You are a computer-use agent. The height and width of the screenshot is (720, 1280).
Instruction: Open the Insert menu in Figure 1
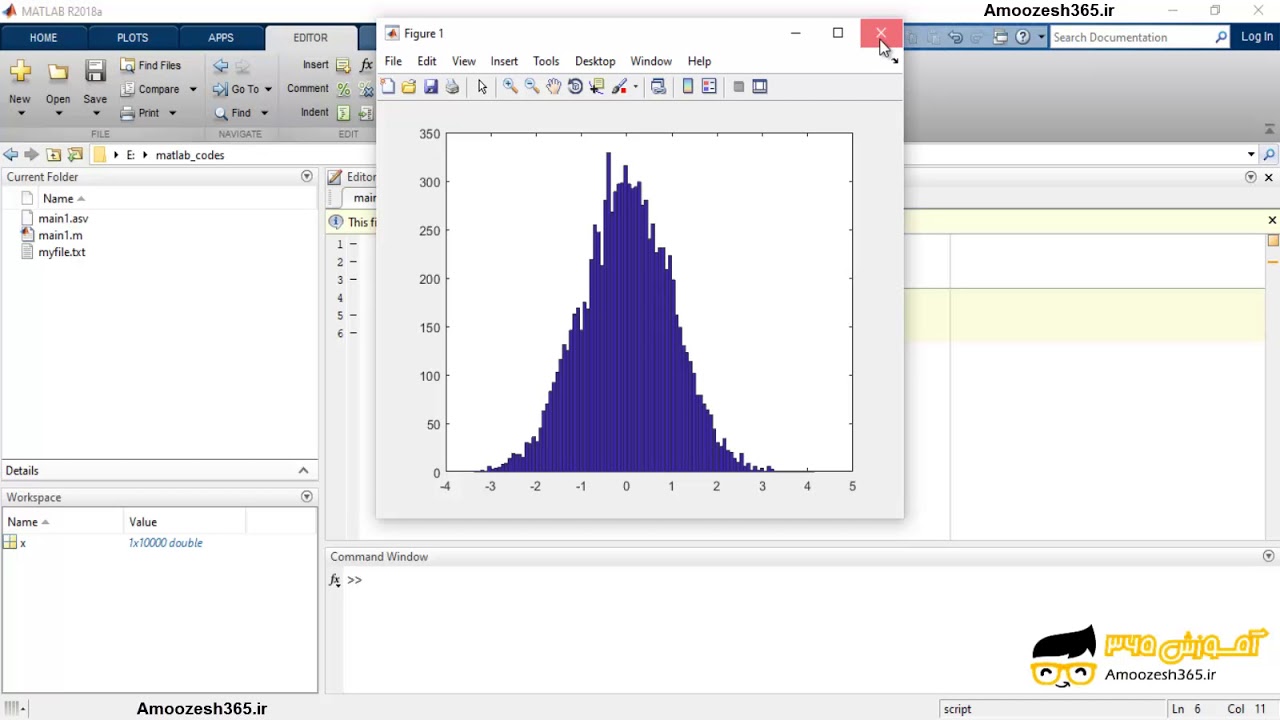click(504, 61)
